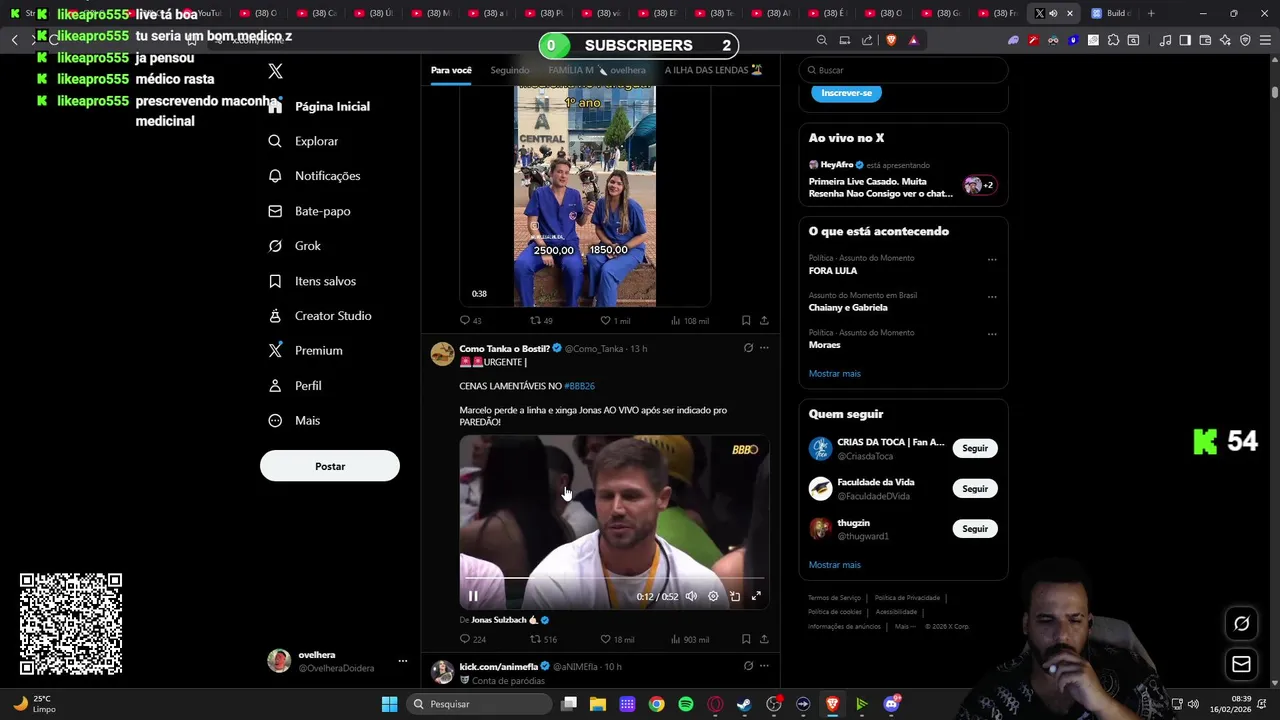The image size is (1280, 720).
Task: Toggle picture-in-picture on the video
Action: point(735,596)
